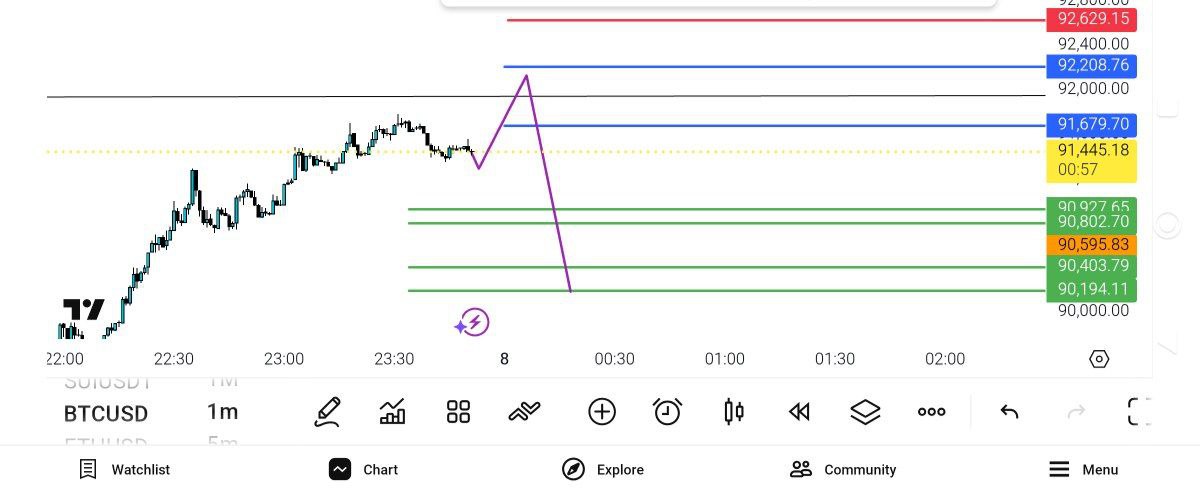Undo the last chart action

pos(1009,412)
